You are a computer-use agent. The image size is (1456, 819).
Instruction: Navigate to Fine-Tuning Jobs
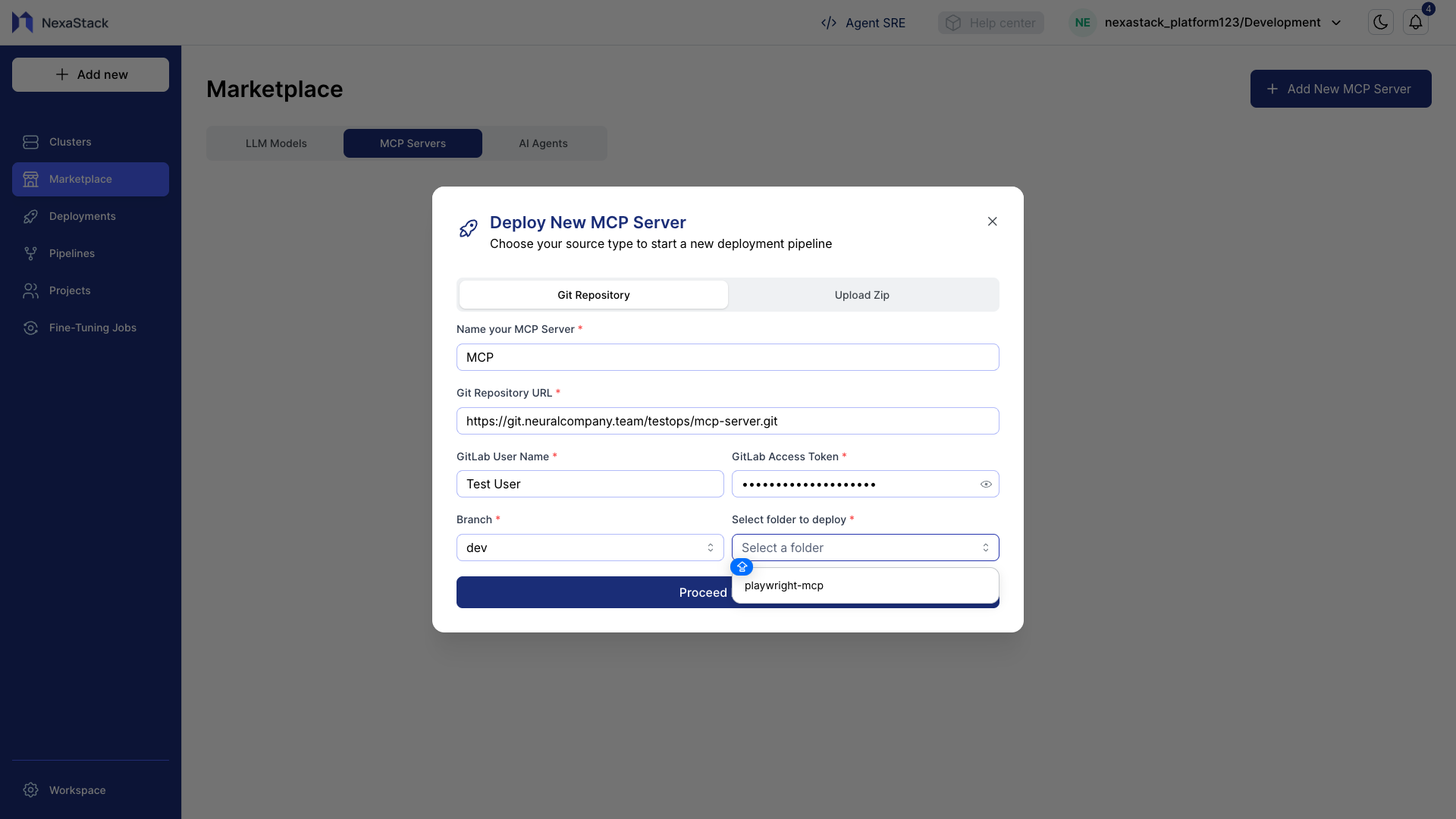[x=92, y=328]
